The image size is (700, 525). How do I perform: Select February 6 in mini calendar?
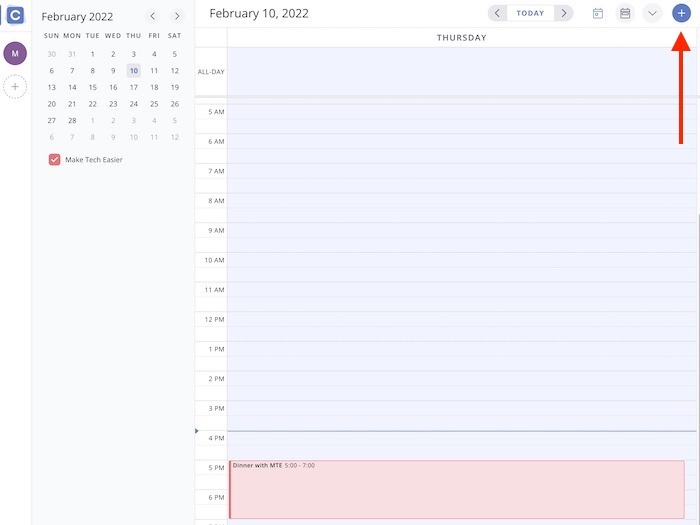pos(52,71)
